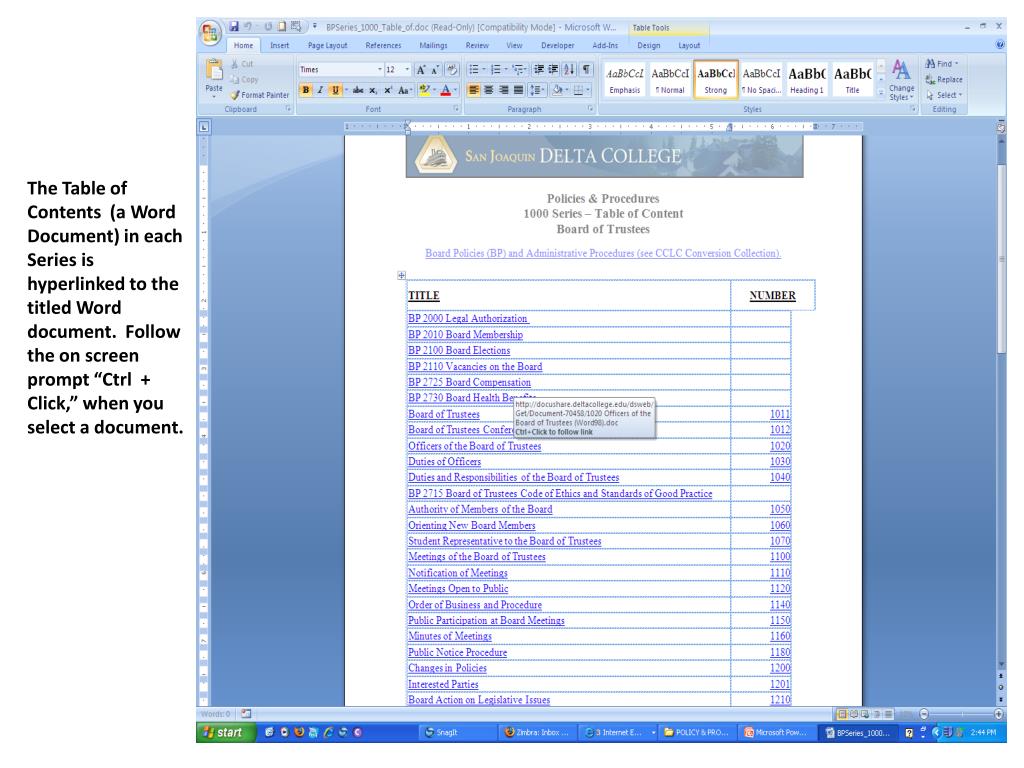Image resolution: width=1024 pixels, height=768 pixels.
Task: Toggle Underline formatting
Action: click(335, 90)
